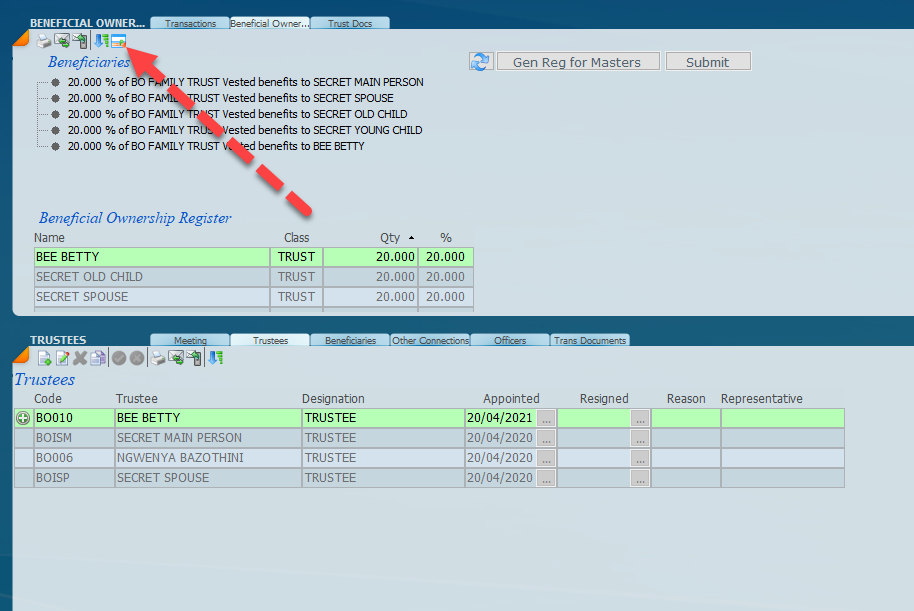The width and height of the screenshot is (914, 611).
Task: Switch to the Transactions tab
Action: (x=190, y=24)
